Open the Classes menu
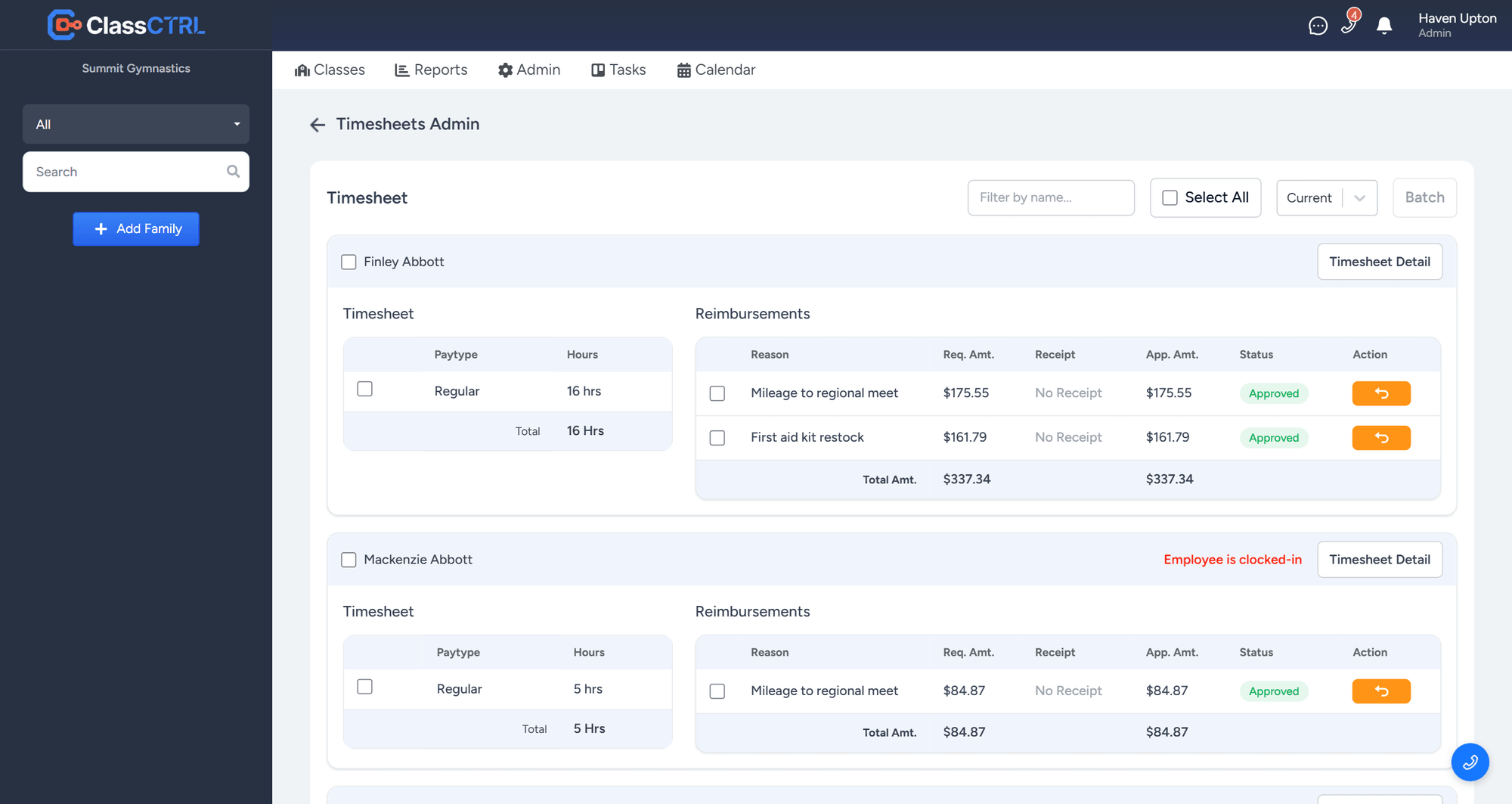The image size is (1512, 804). (x=330, y=70)
